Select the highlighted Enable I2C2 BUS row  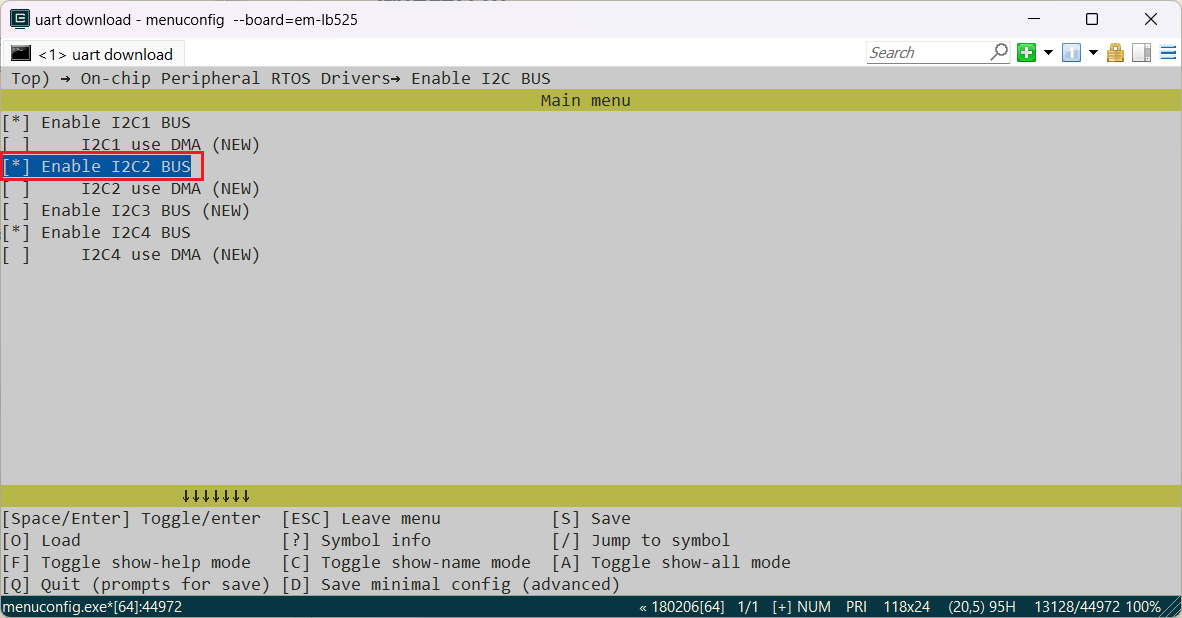click(x=98, y=166)
